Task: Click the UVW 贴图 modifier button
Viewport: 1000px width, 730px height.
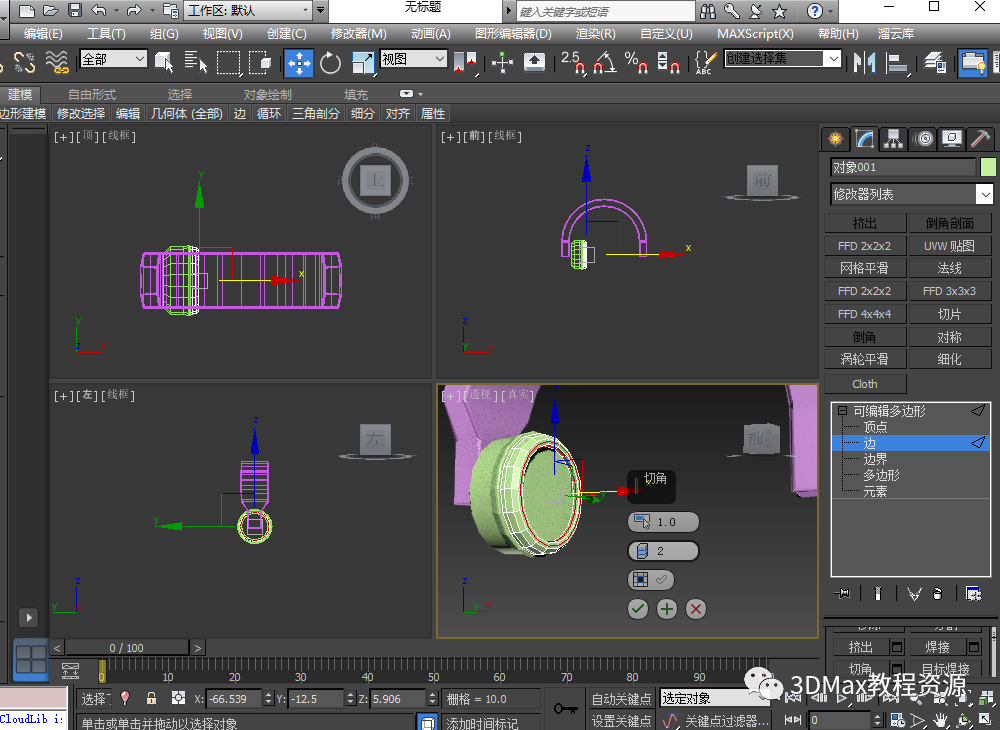Action: coord(949,245)
